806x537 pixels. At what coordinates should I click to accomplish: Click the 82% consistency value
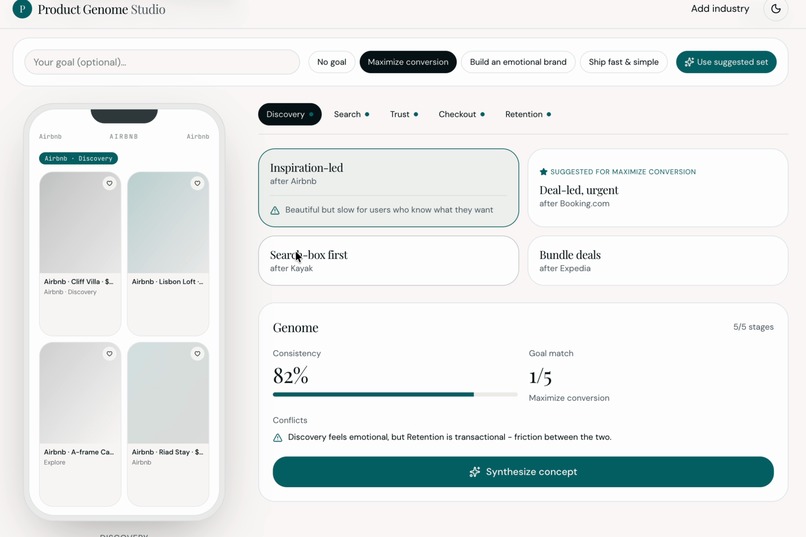(290, 376)
